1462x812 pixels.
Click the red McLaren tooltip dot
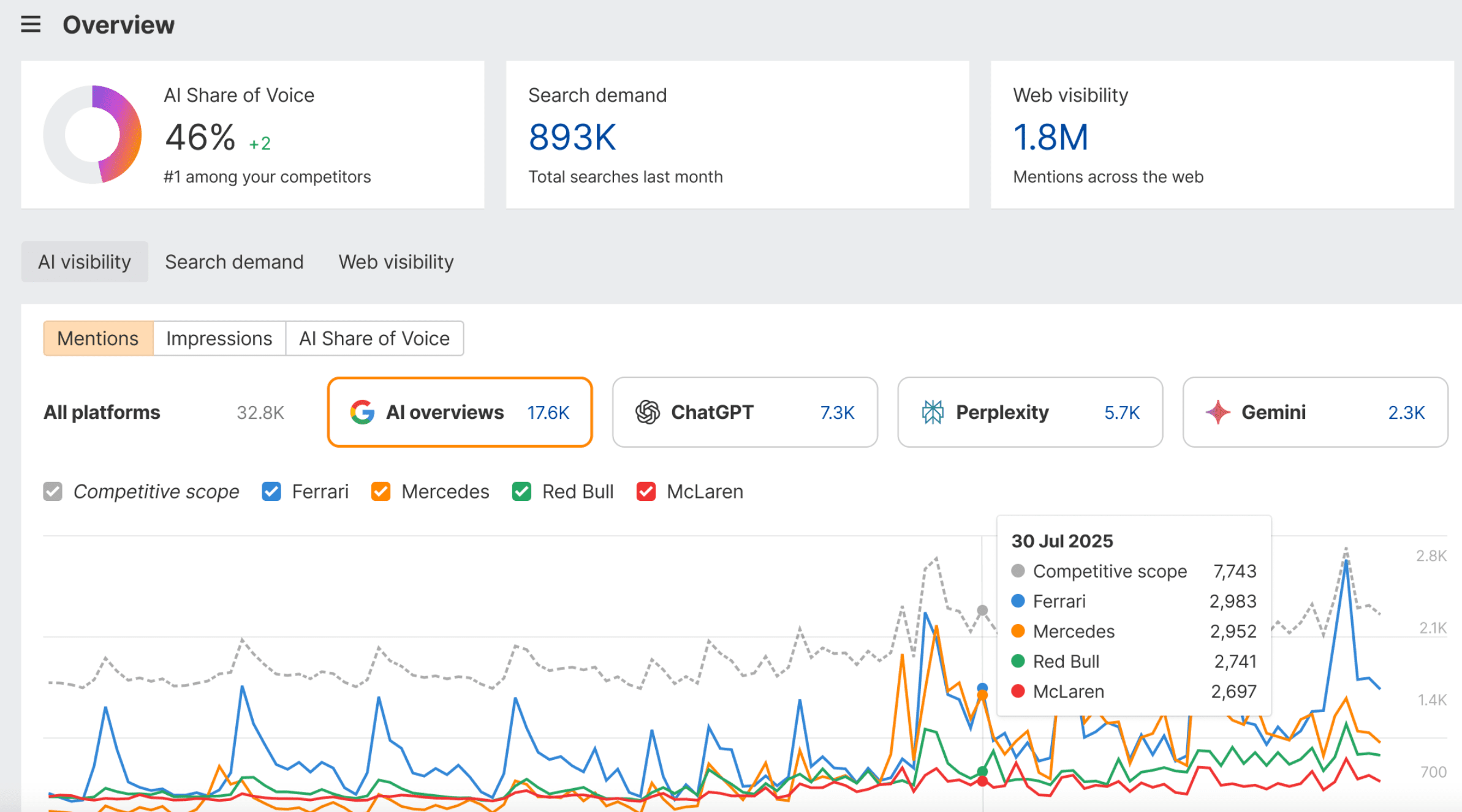[1018, 691]
